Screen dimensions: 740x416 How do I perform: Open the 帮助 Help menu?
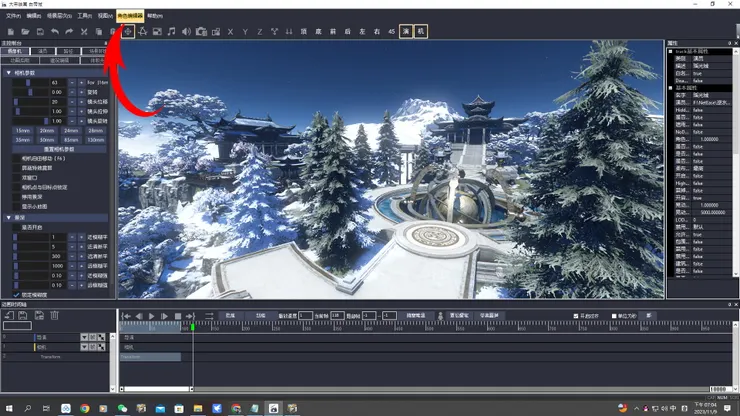[x=155, y=16]
